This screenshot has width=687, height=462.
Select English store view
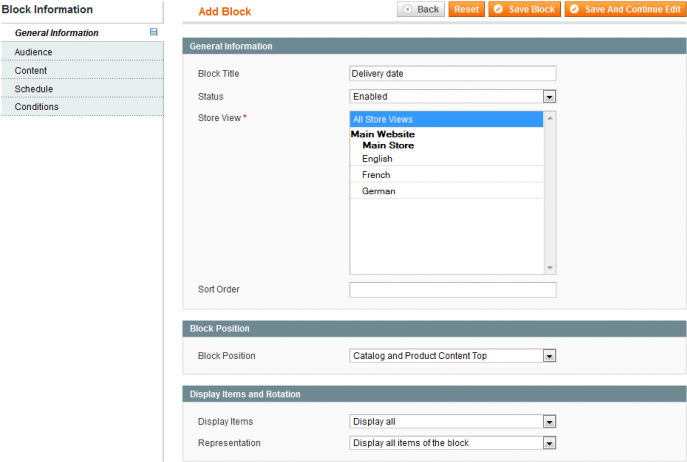pyautogui.click(x=446, y=159)
